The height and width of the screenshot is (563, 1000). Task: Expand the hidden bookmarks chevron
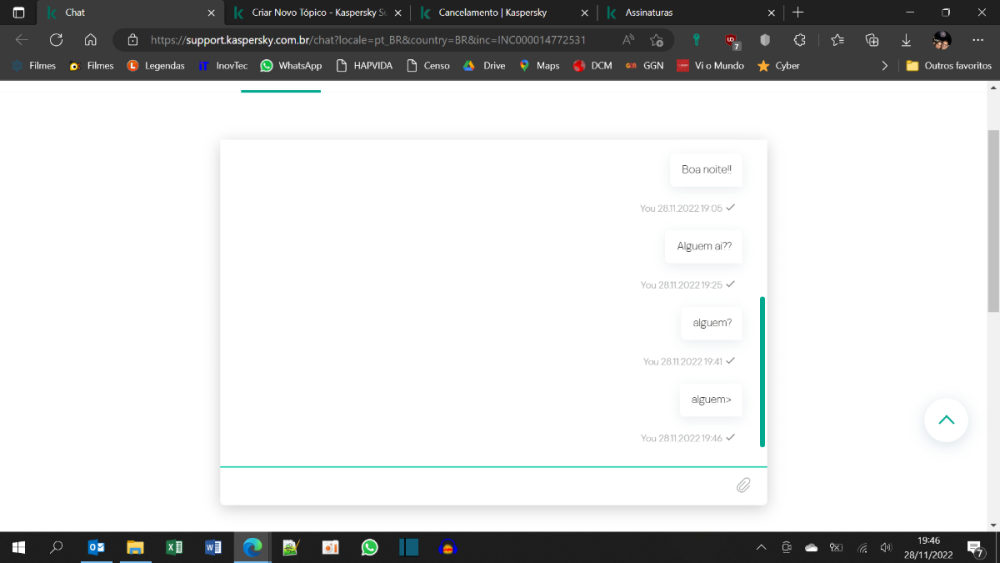[885, 66]
